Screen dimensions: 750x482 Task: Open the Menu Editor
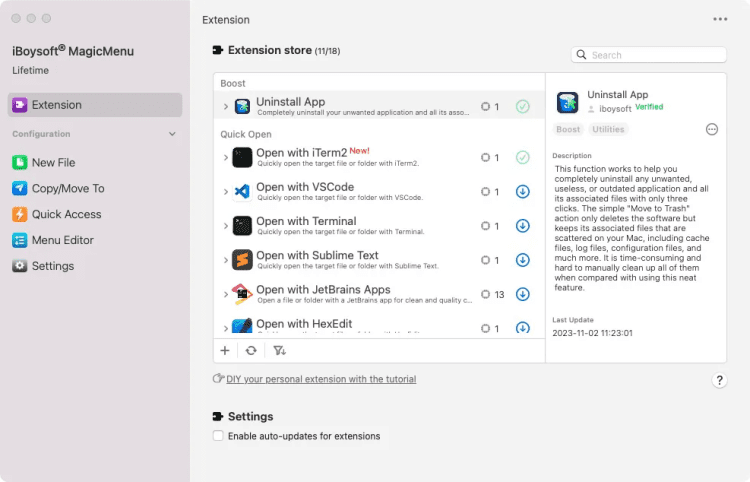[53, 240]
